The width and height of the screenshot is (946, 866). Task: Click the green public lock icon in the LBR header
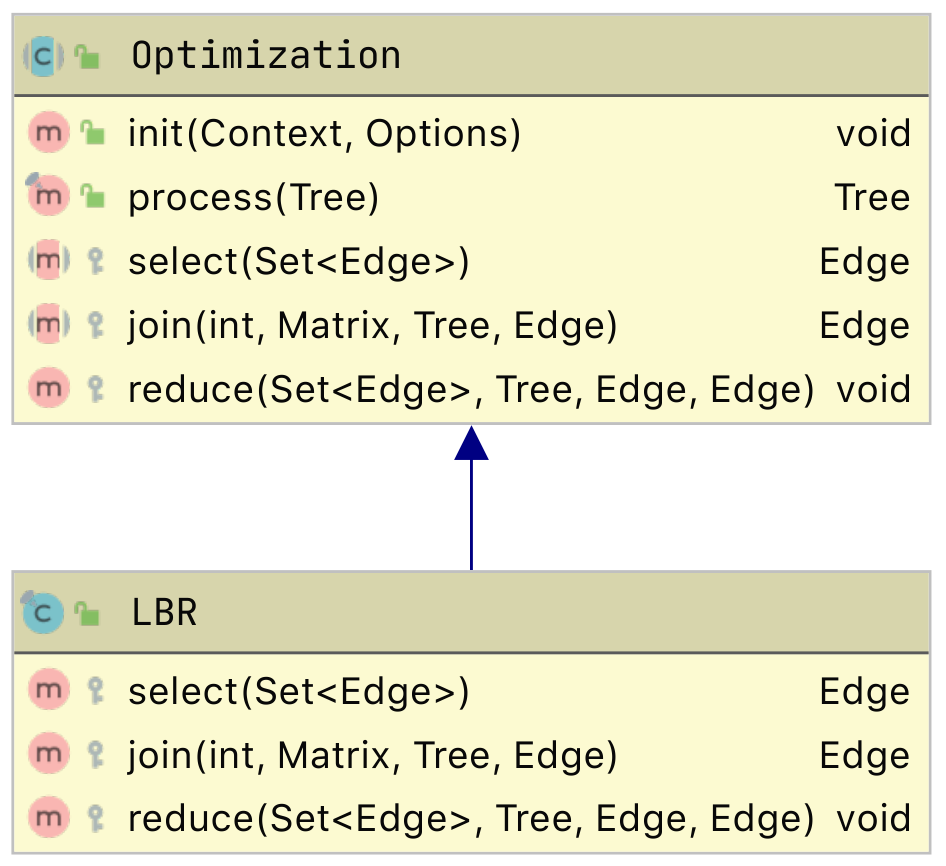coord(87,613)
